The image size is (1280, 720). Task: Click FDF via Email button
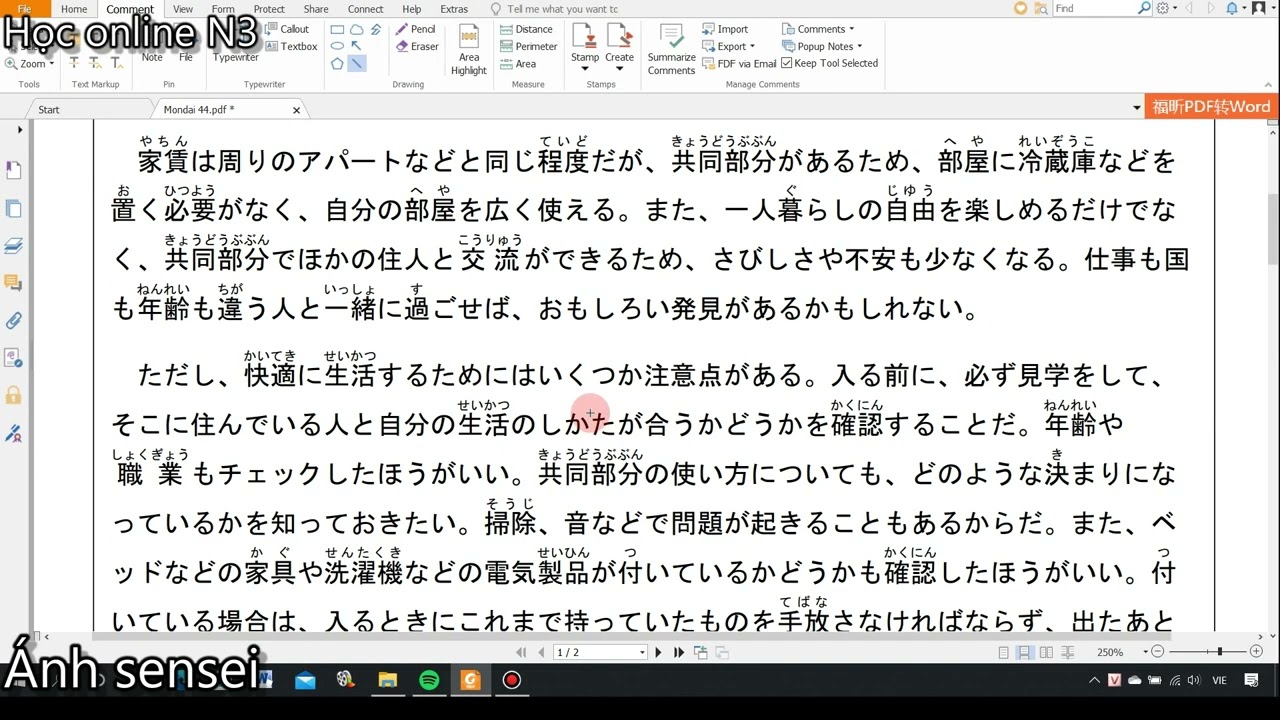[739, 63]
